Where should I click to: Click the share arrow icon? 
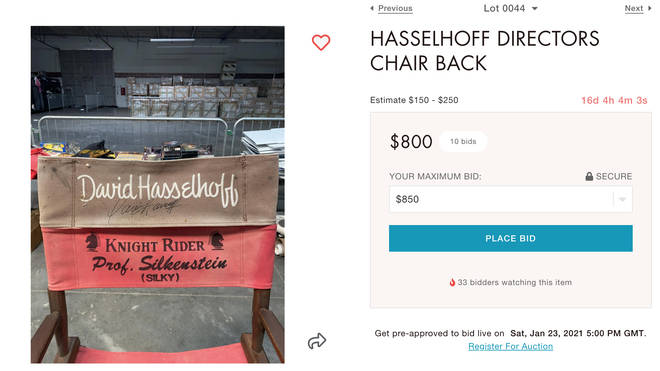(x=317, y=341)
